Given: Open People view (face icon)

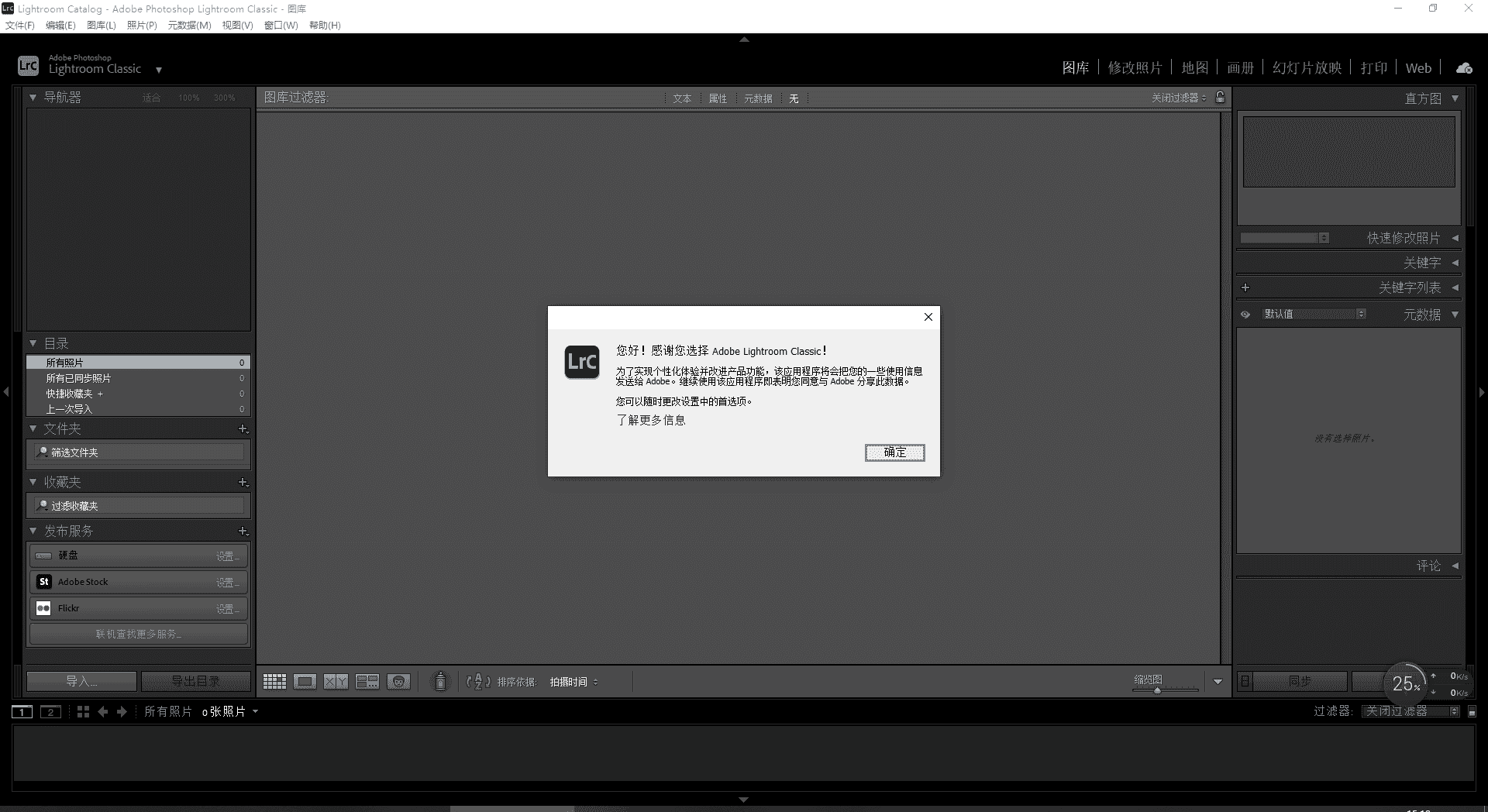Looking at the screenshot, I should coord(398,682).
